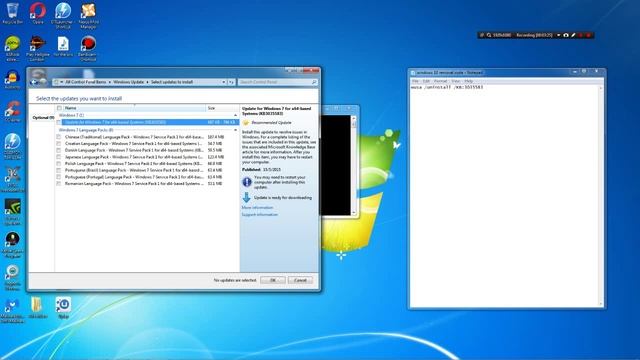The height and width of the screenshot is (360, 640).
Task: Check the Chinese (Traditional) Language Pack box
Action: pyautogui.click(x=59, y=137)
